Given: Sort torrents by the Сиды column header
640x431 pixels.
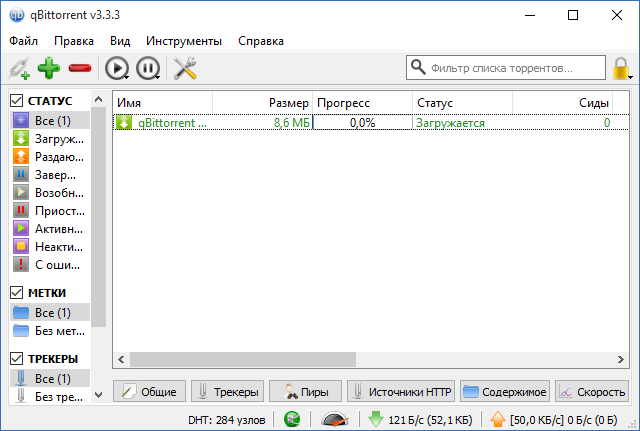Looking at the screenshot, I should (562, 103).
